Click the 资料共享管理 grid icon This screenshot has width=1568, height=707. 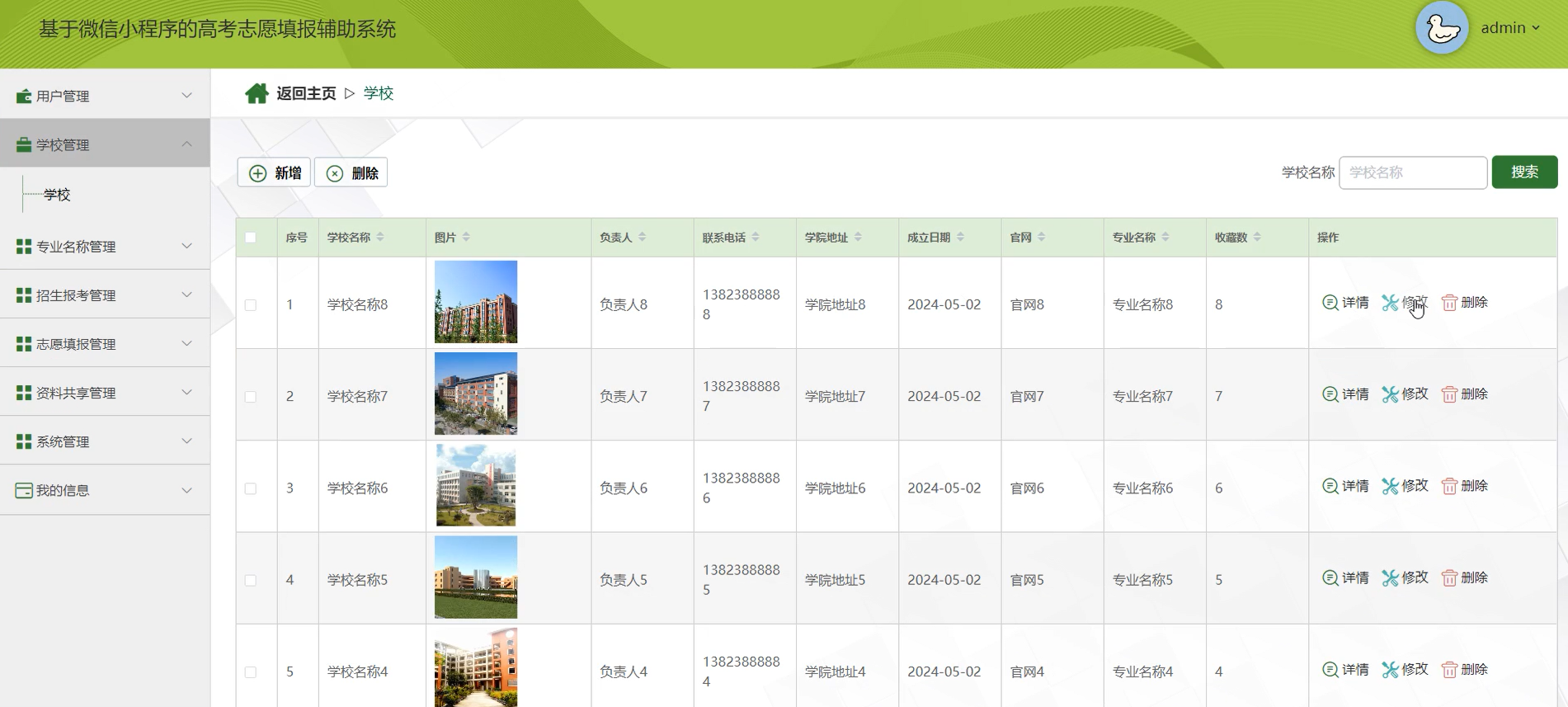[24, 393]
